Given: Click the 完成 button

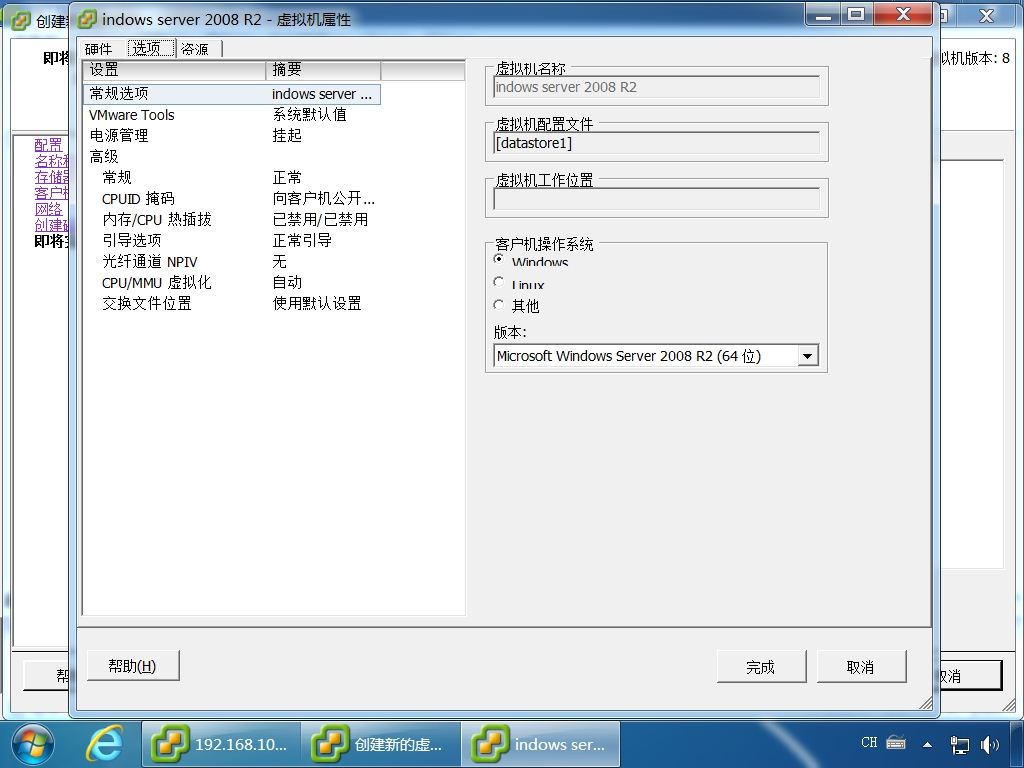Looking at the screenshot, I should (x=761, y=667).
